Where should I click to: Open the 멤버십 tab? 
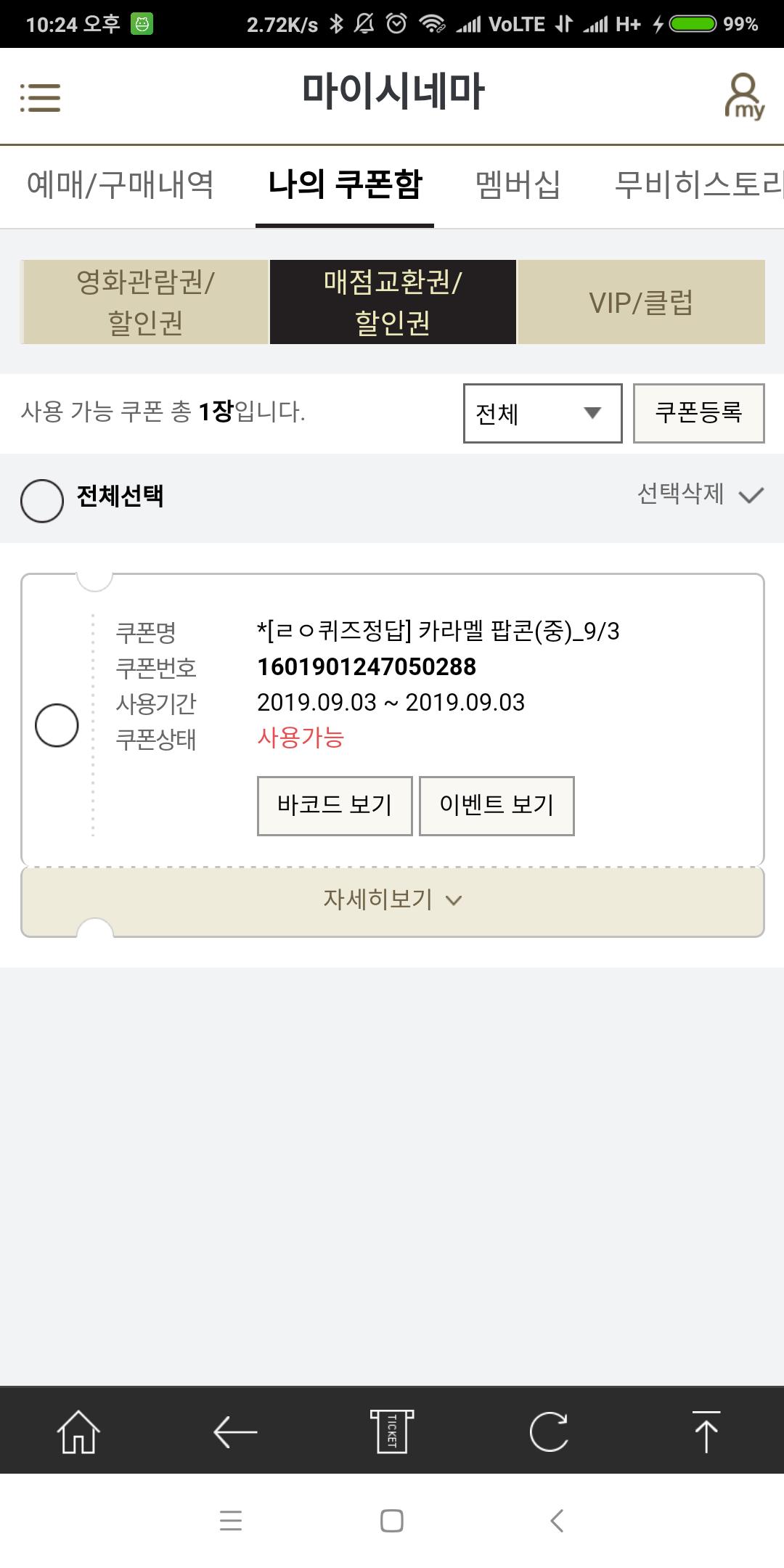(518, 184)
